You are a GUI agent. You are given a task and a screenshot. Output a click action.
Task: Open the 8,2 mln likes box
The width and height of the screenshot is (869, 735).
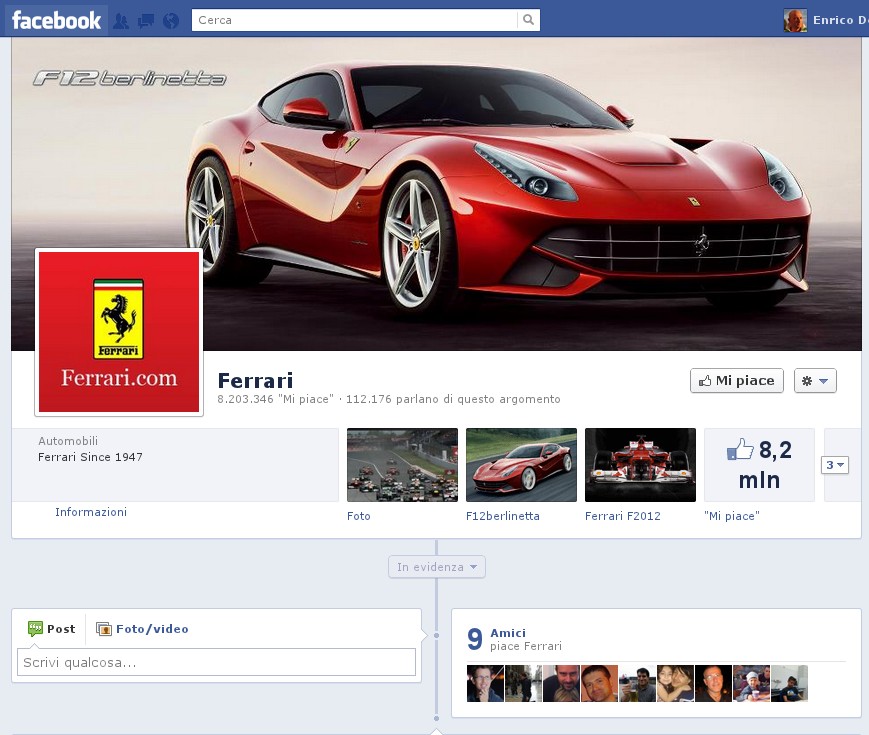pos(759,465)
